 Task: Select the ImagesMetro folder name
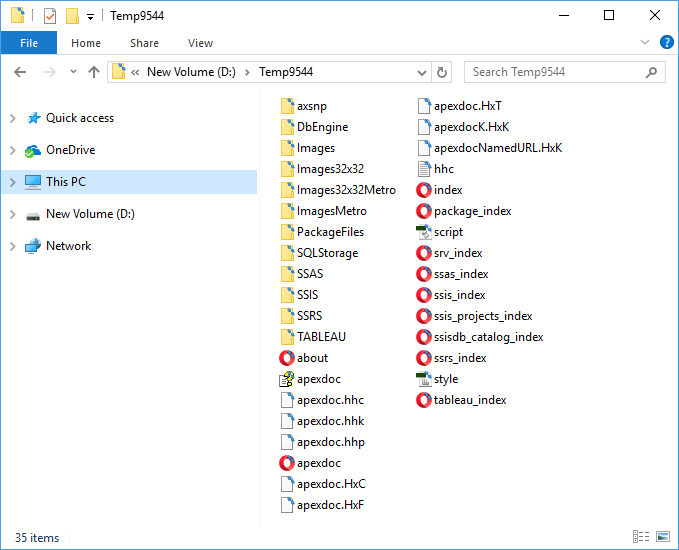pos(332,211)
